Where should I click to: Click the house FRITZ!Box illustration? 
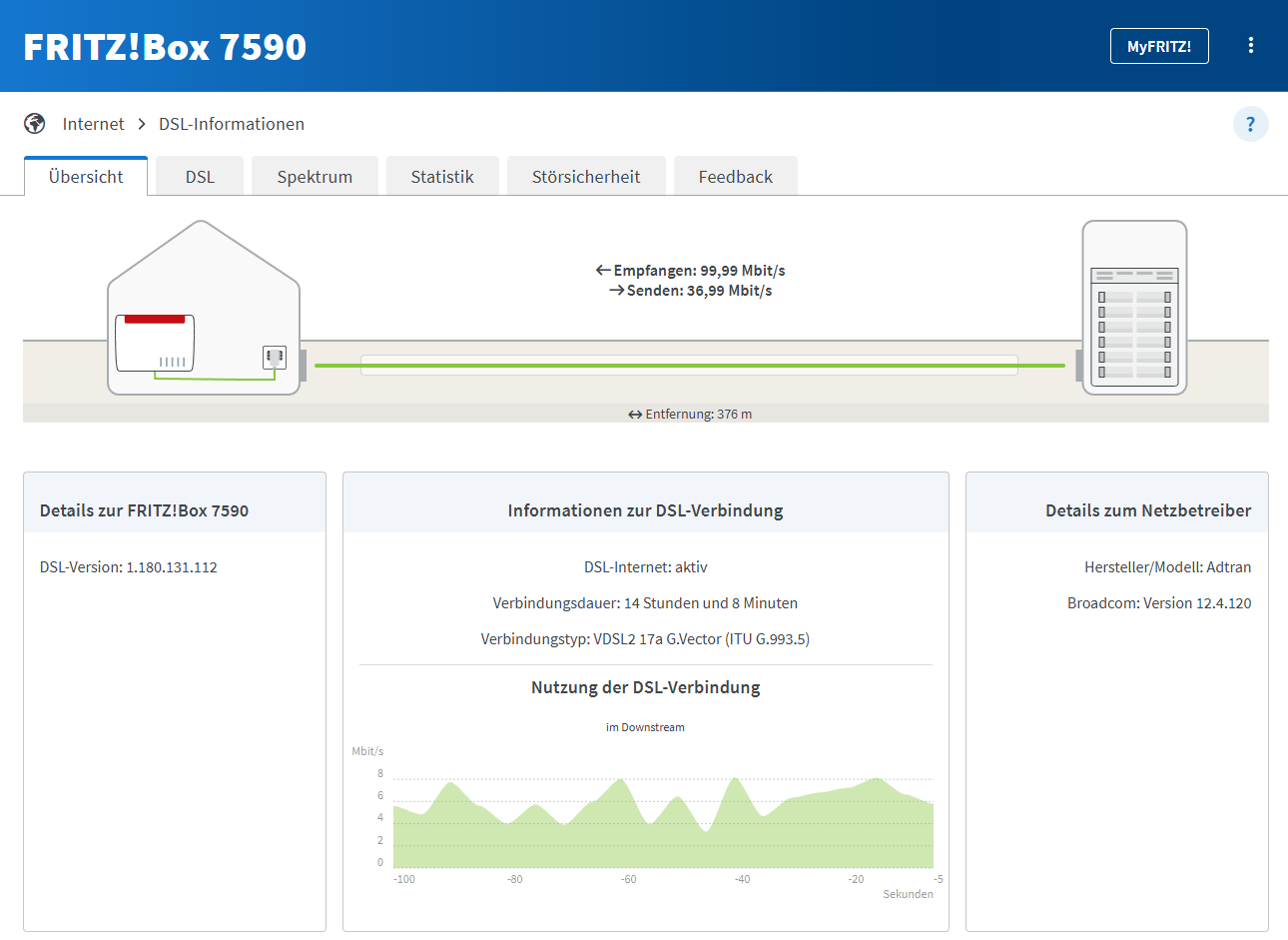coord(204,308)
